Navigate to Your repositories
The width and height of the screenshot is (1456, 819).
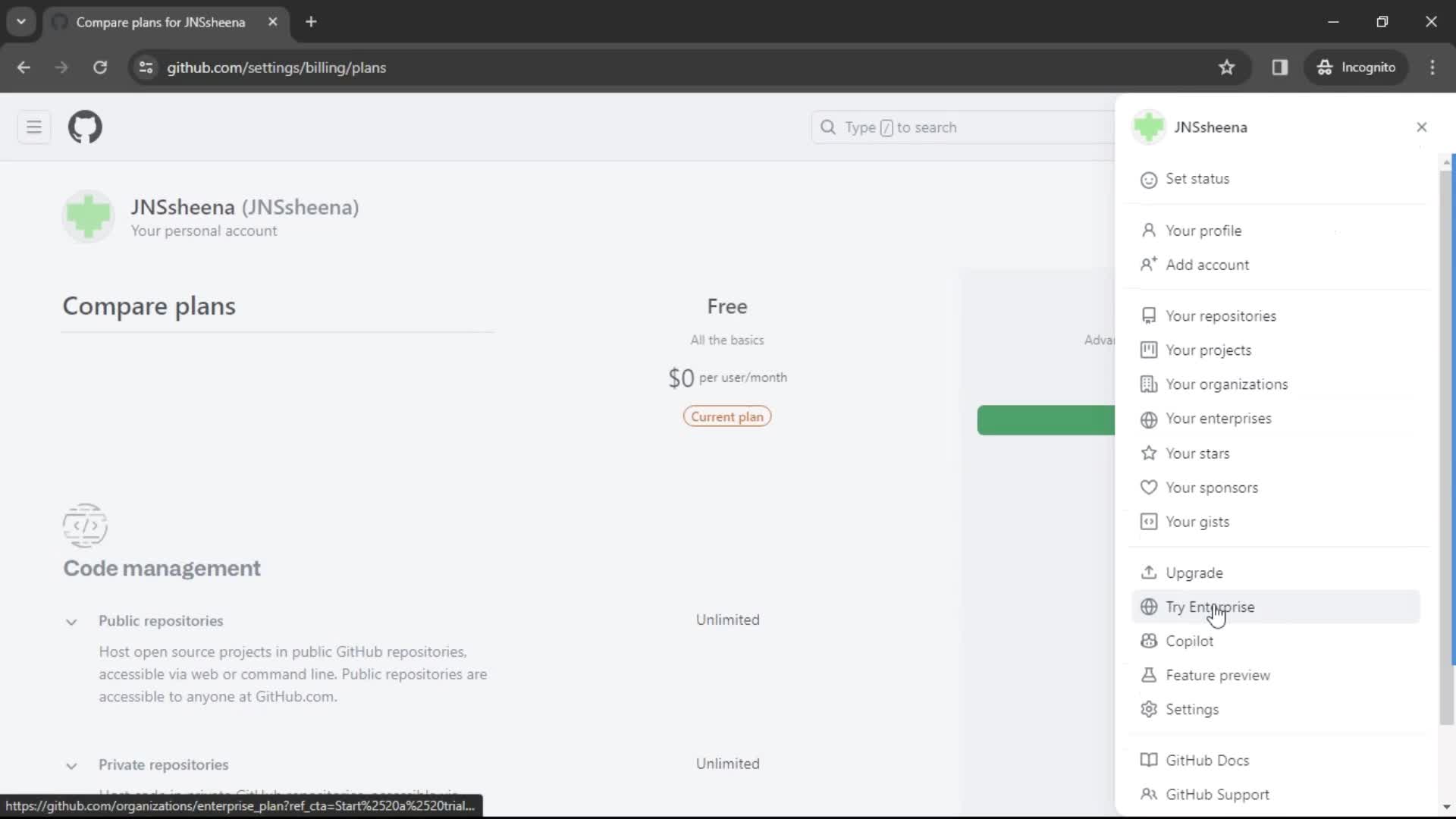coord(1221,315)
